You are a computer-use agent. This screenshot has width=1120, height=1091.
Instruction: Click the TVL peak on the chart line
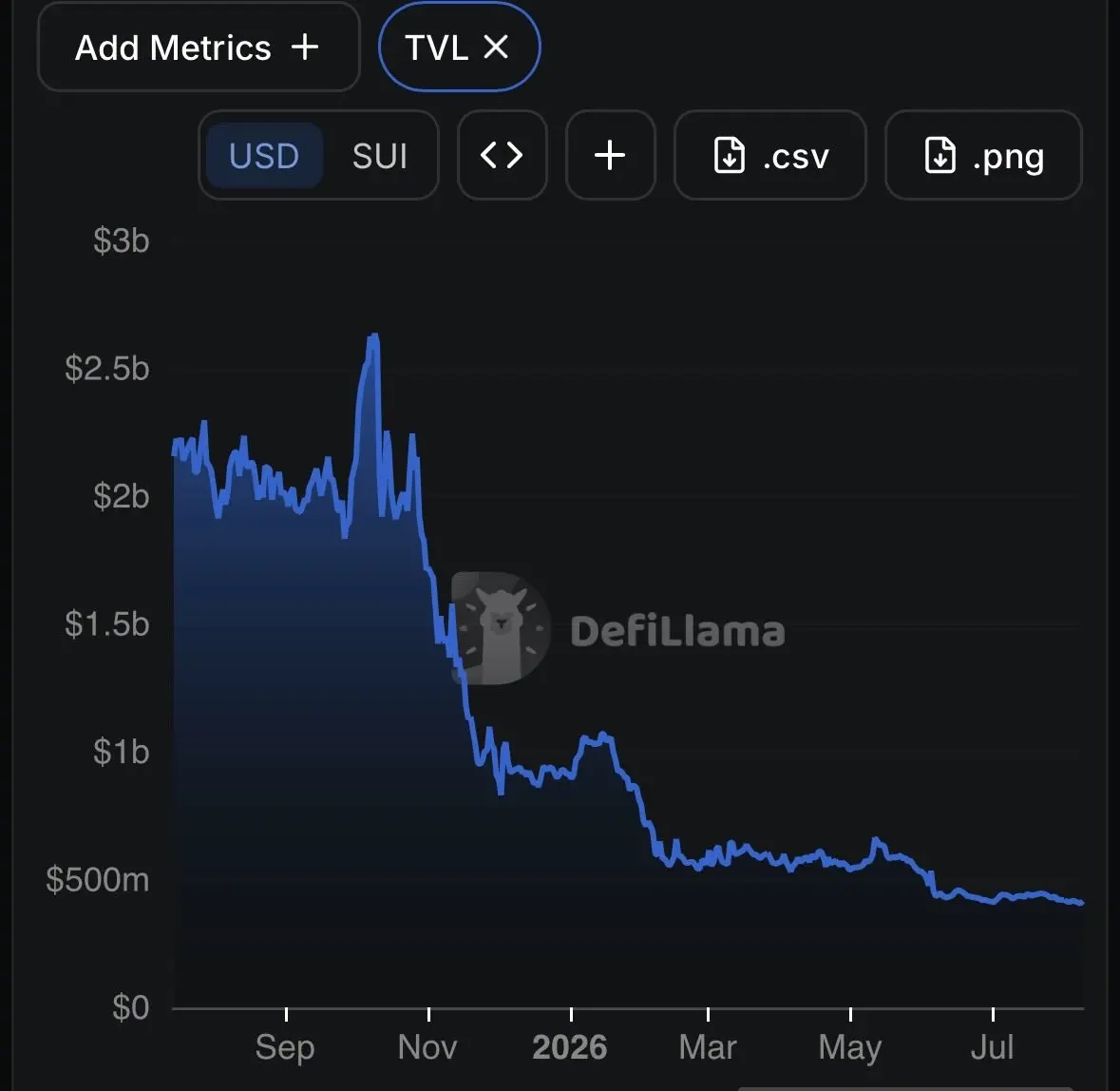click(373, 335)
